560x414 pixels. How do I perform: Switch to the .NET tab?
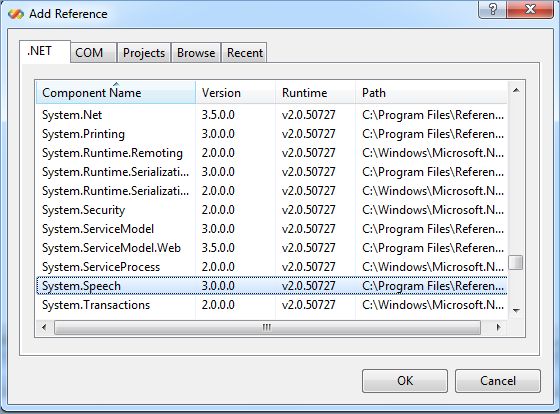click(45, 52)
